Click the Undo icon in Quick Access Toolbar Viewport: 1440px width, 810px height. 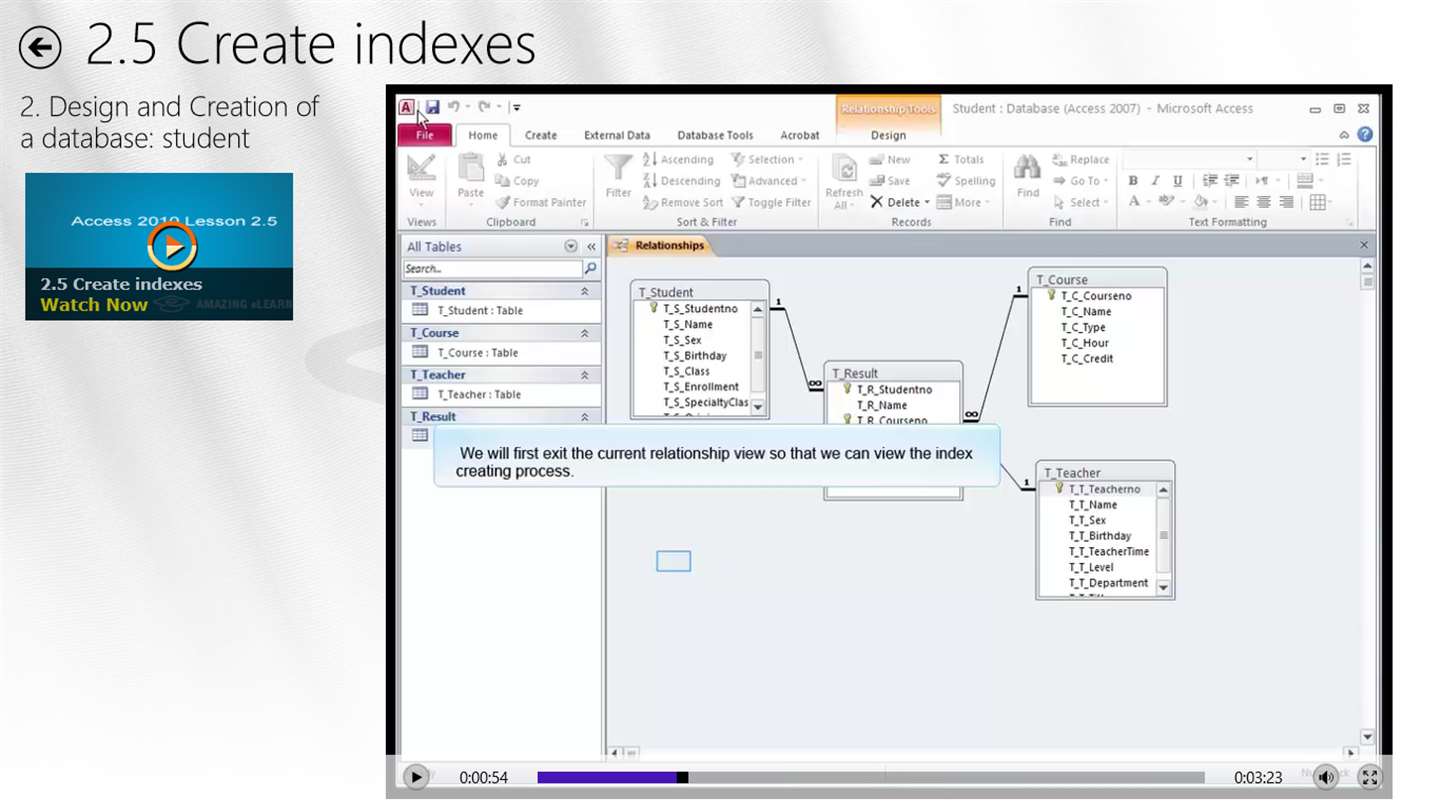pos(454,107)
